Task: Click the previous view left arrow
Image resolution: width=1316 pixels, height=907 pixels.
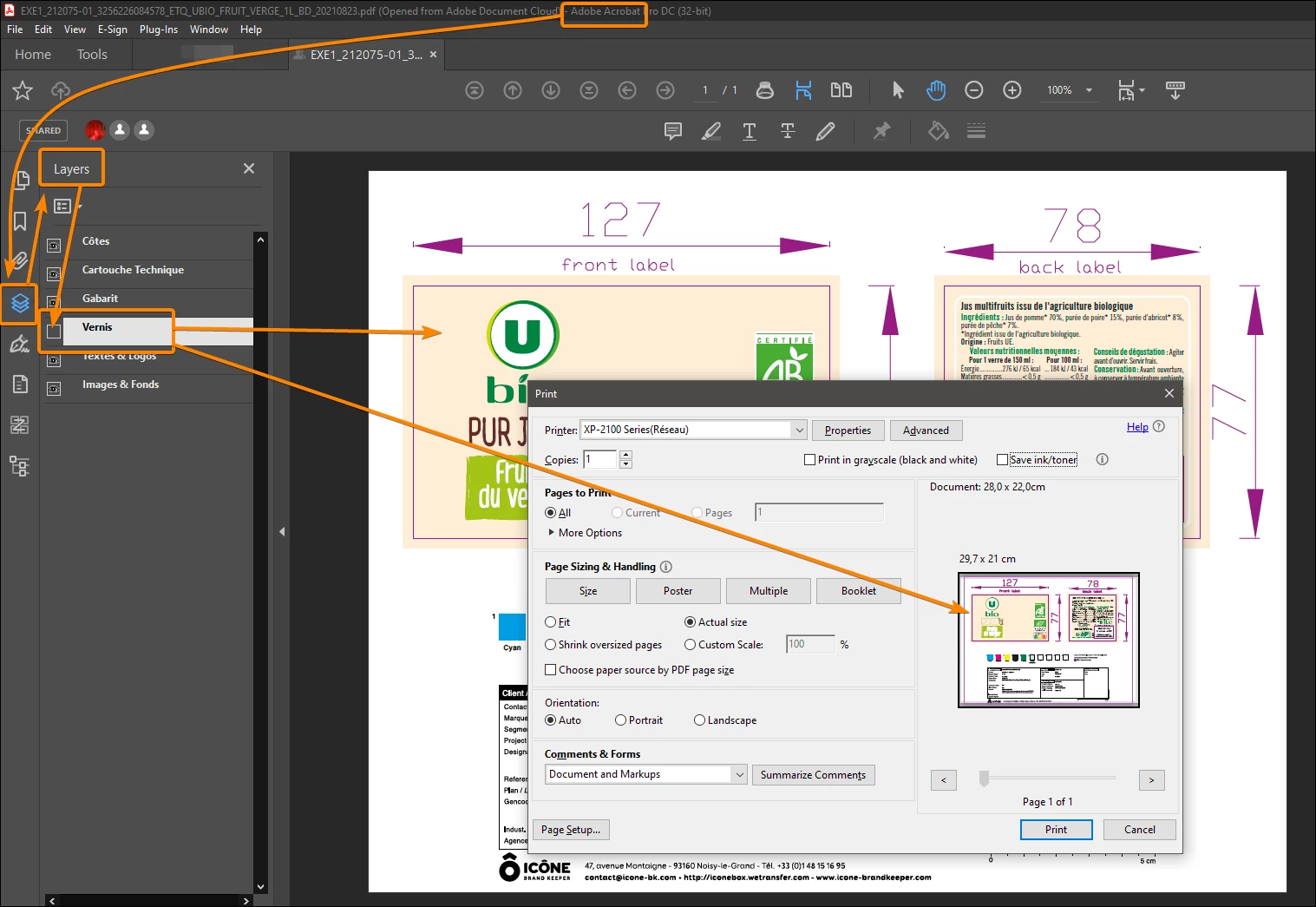Action: coord(627,90)
